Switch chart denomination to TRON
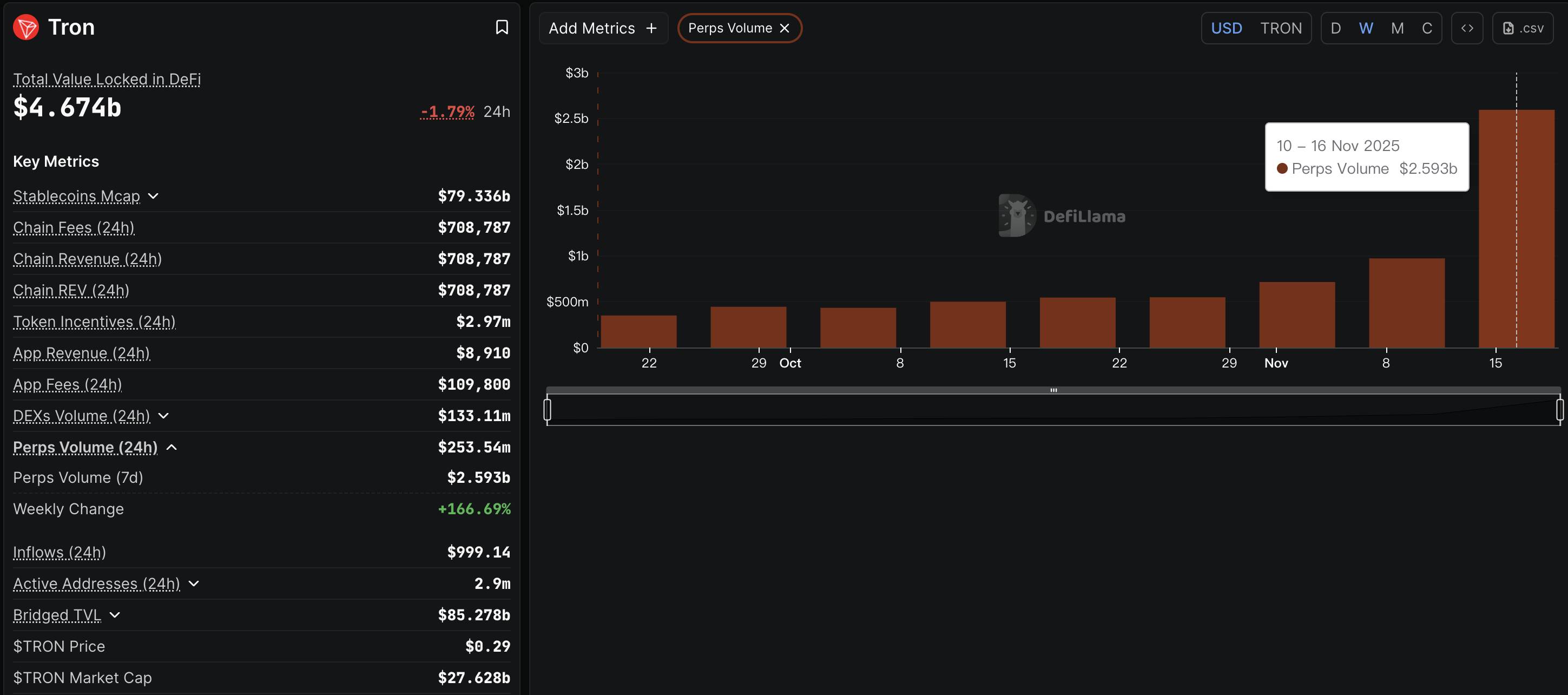 [x=1281, y=28]
